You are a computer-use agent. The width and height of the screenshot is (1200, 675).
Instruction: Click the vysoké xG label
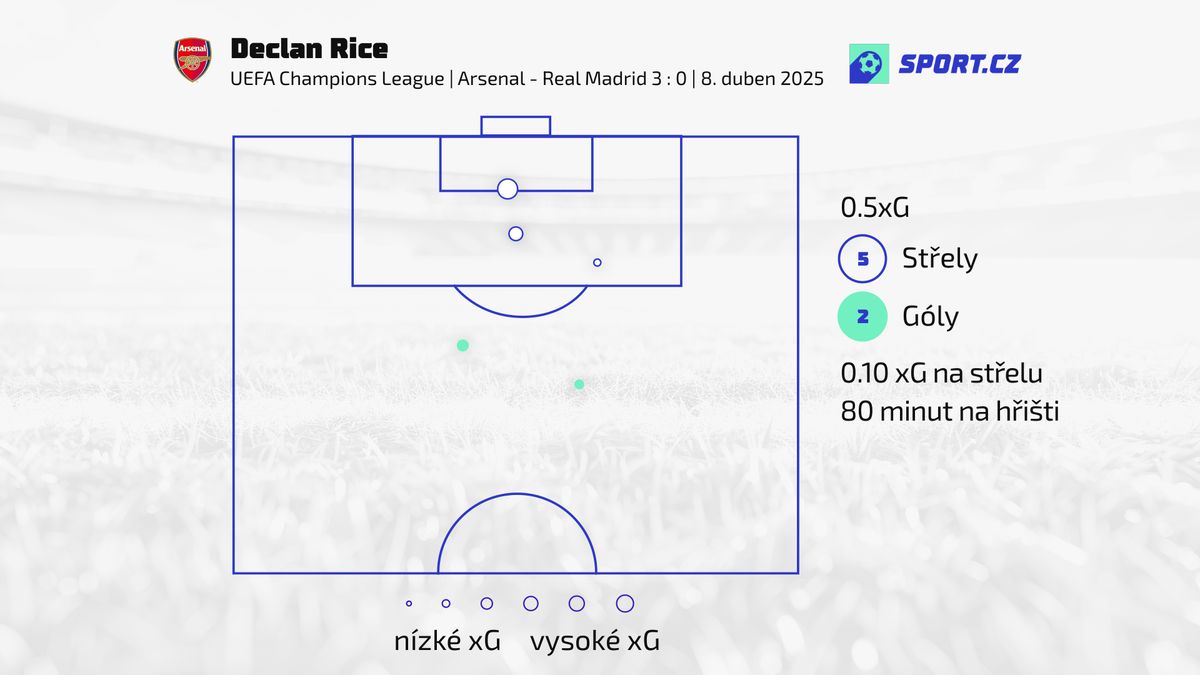pyautogui.click(x=595, y=641)
